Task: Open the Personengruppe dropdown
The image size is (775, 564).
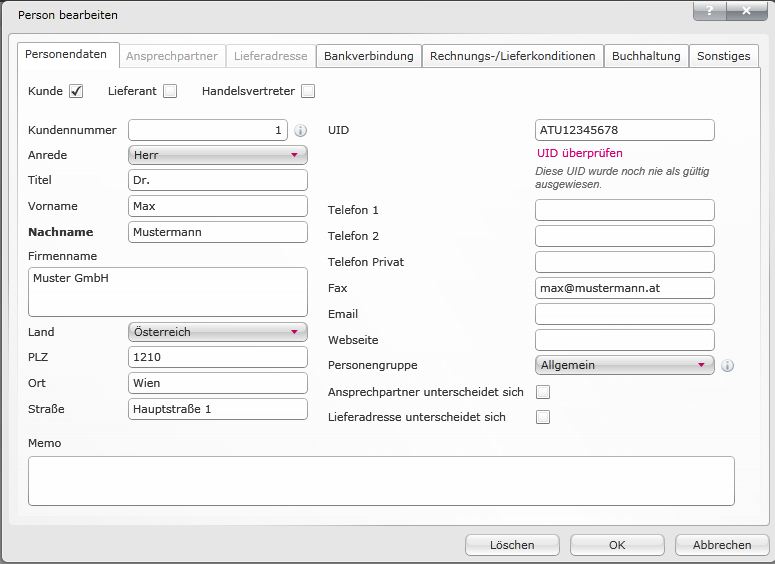Action: pos(624,365)
